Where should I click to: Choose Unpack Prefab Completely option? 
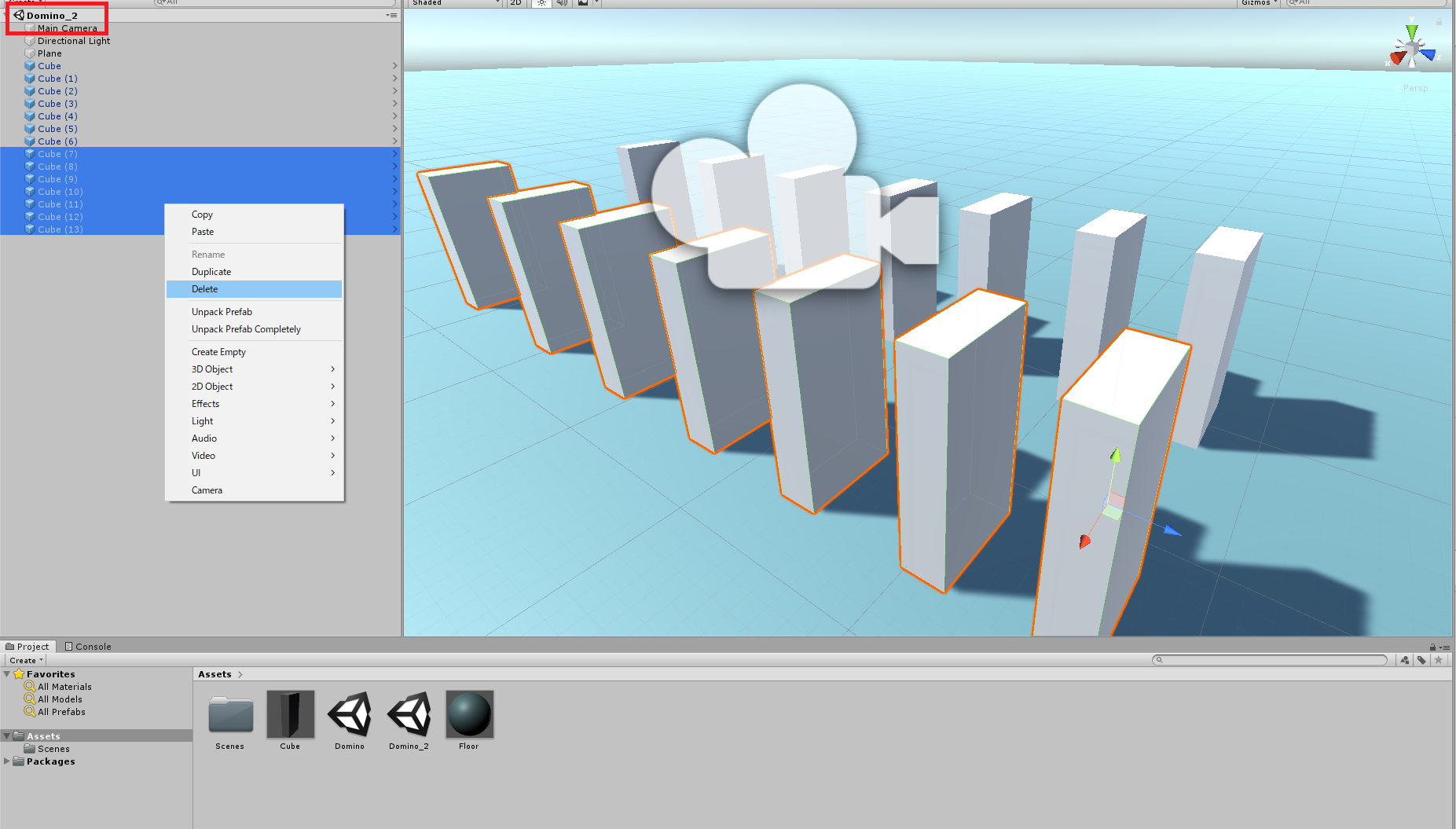[254, 329]
